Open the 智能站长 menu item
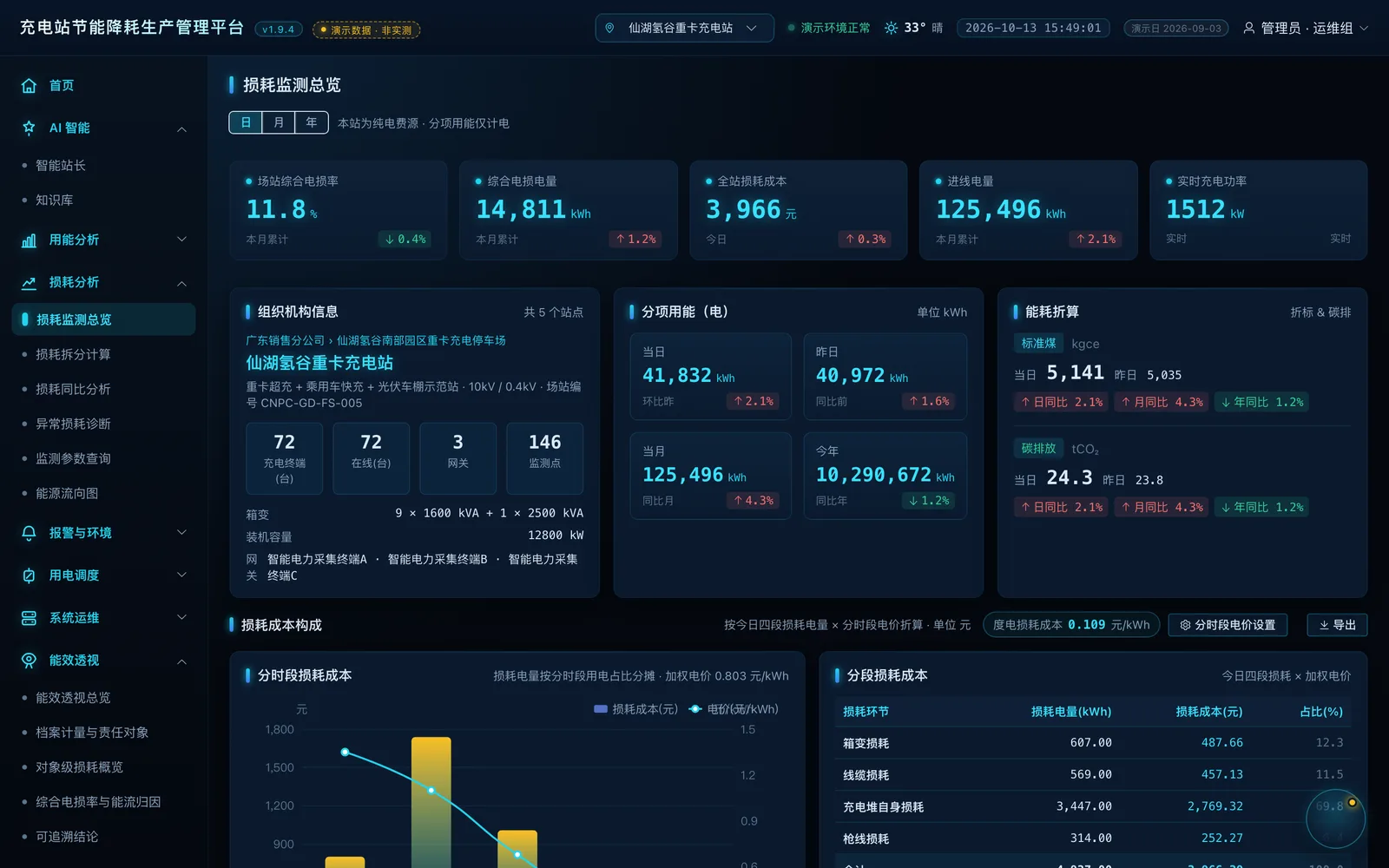This screenshot has width=1389, height=868. [104, 166]
